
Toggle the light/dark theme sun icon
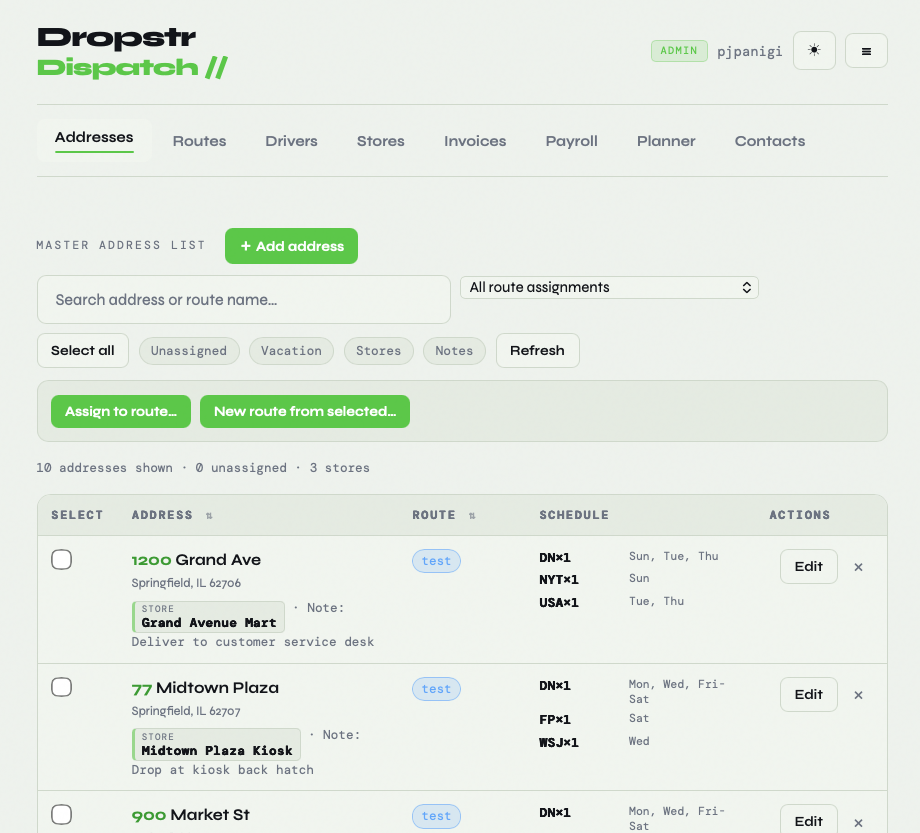pos(814,50)
